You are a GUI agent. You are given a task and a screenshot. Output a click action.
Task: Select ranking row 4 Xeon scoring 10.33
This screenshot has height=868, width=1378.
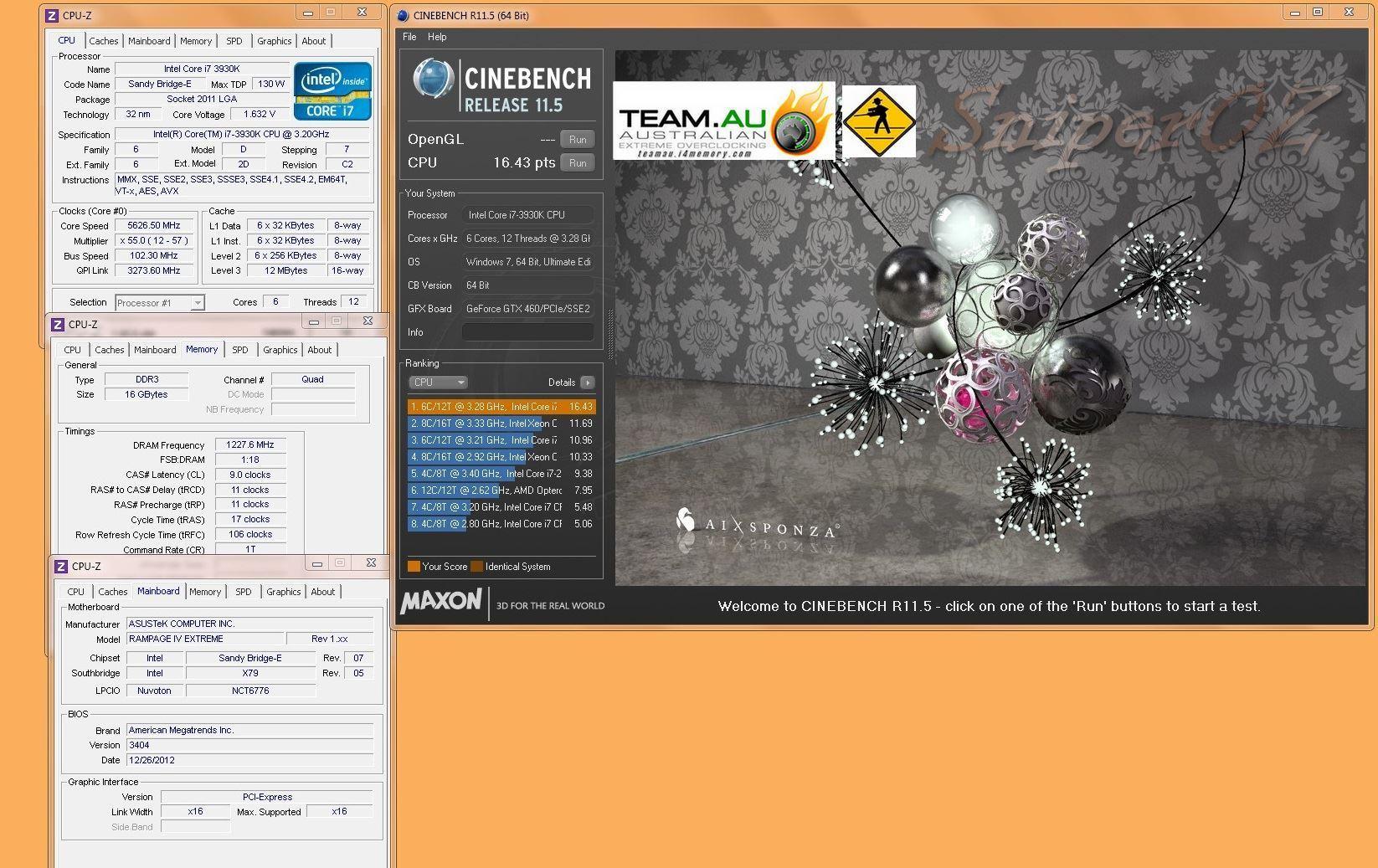click(x=501, y=457)
